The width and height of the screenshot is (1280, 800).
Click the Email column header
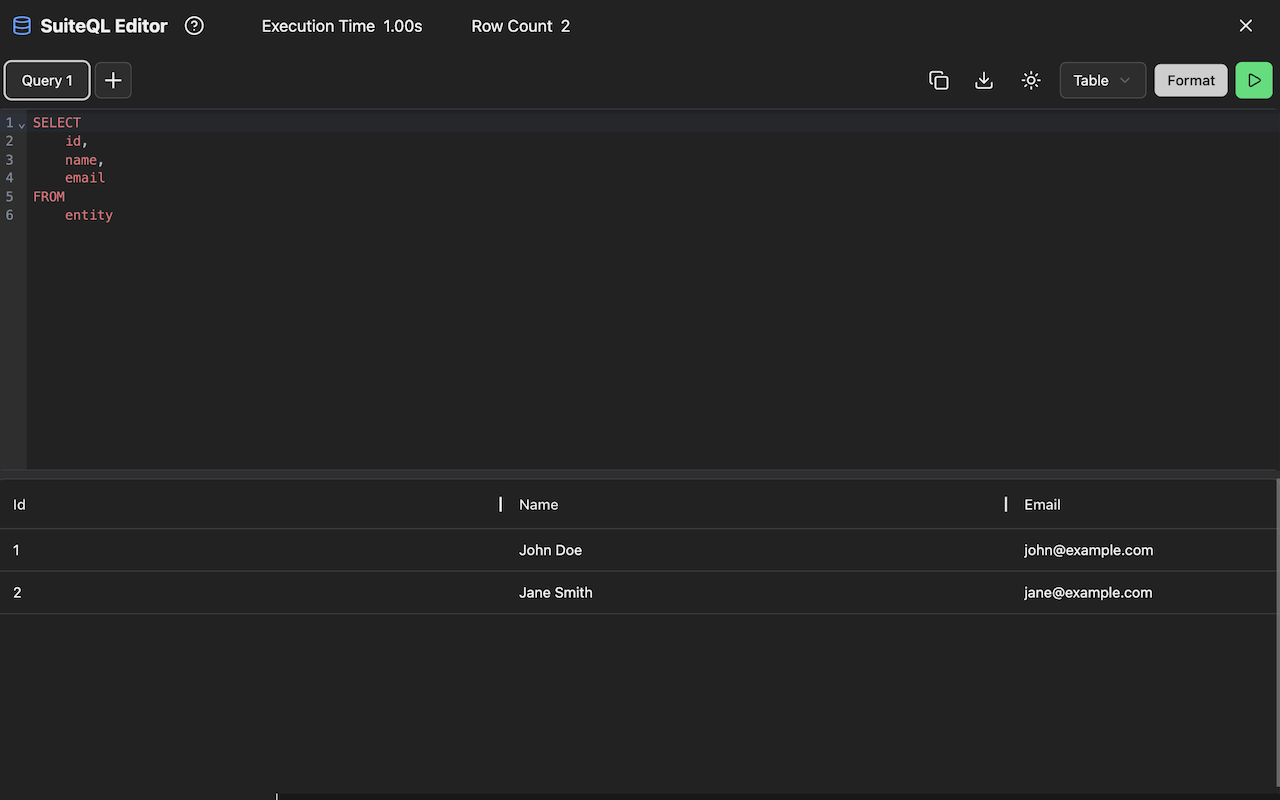coord(1144,504)
